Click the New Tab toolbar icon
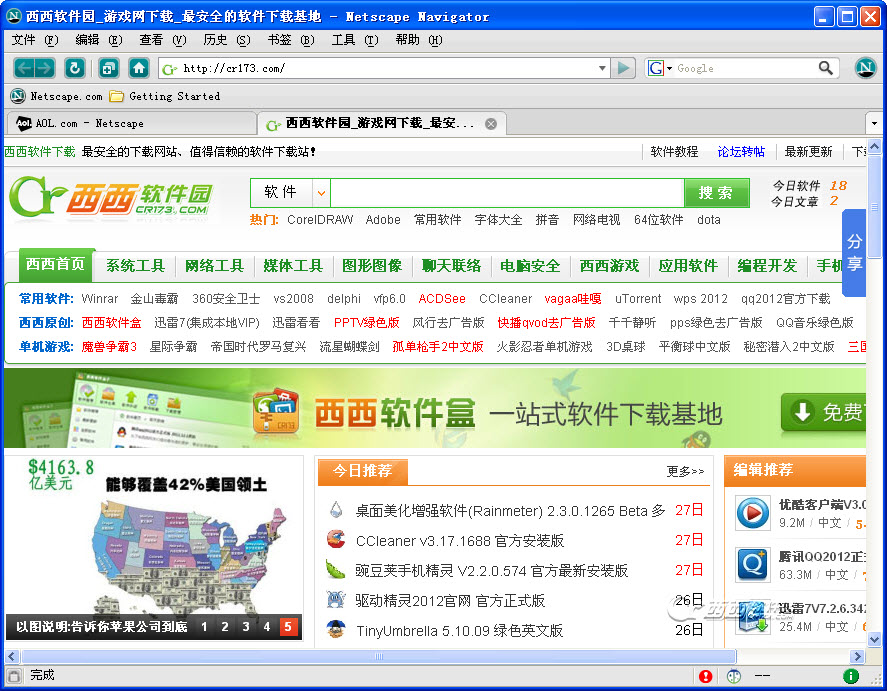Viewport: 887px width, 691px height. tap(108, 68)
